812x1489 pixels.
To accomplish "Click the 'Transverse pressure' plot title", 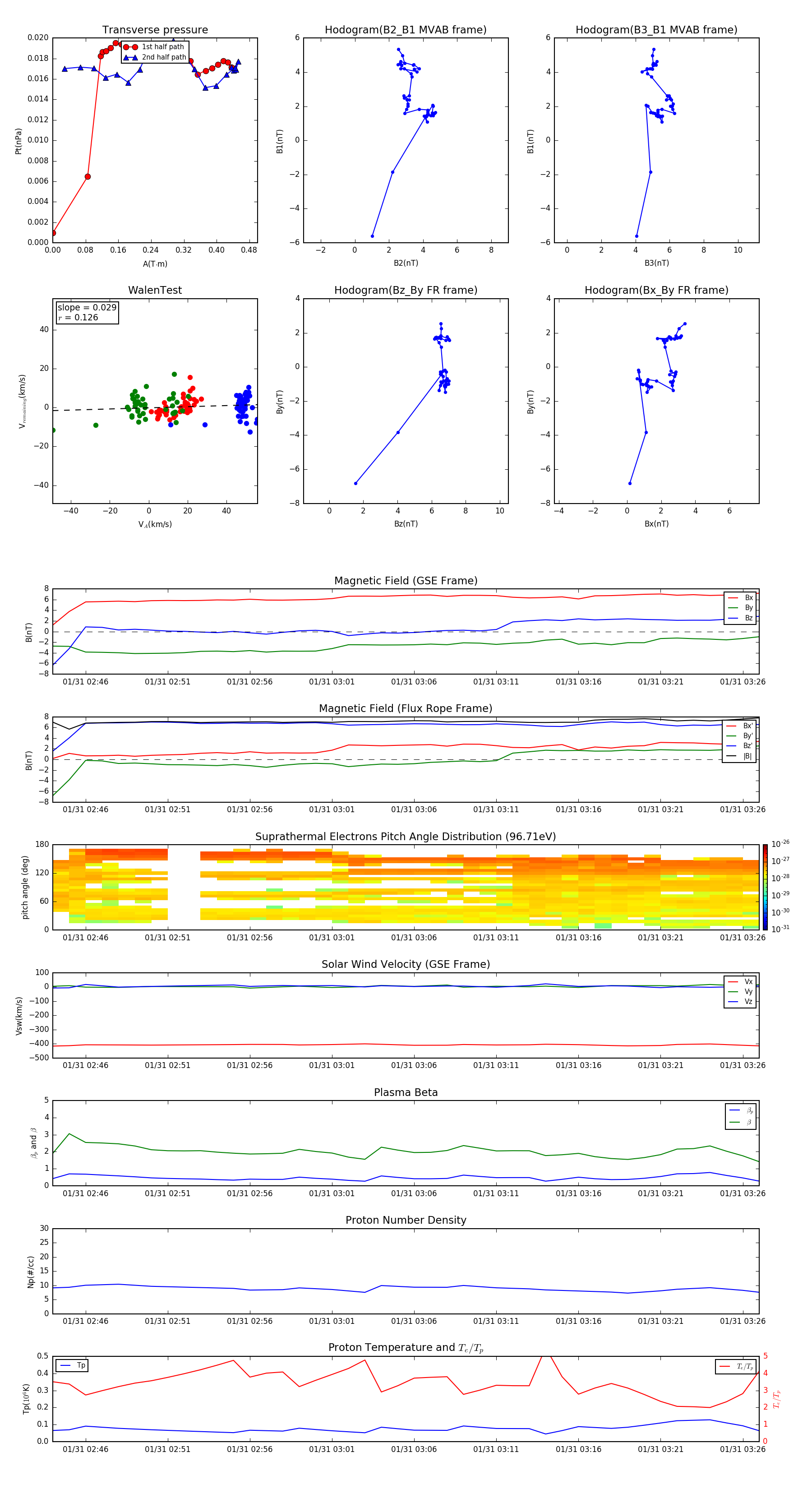I will point(155,30).
